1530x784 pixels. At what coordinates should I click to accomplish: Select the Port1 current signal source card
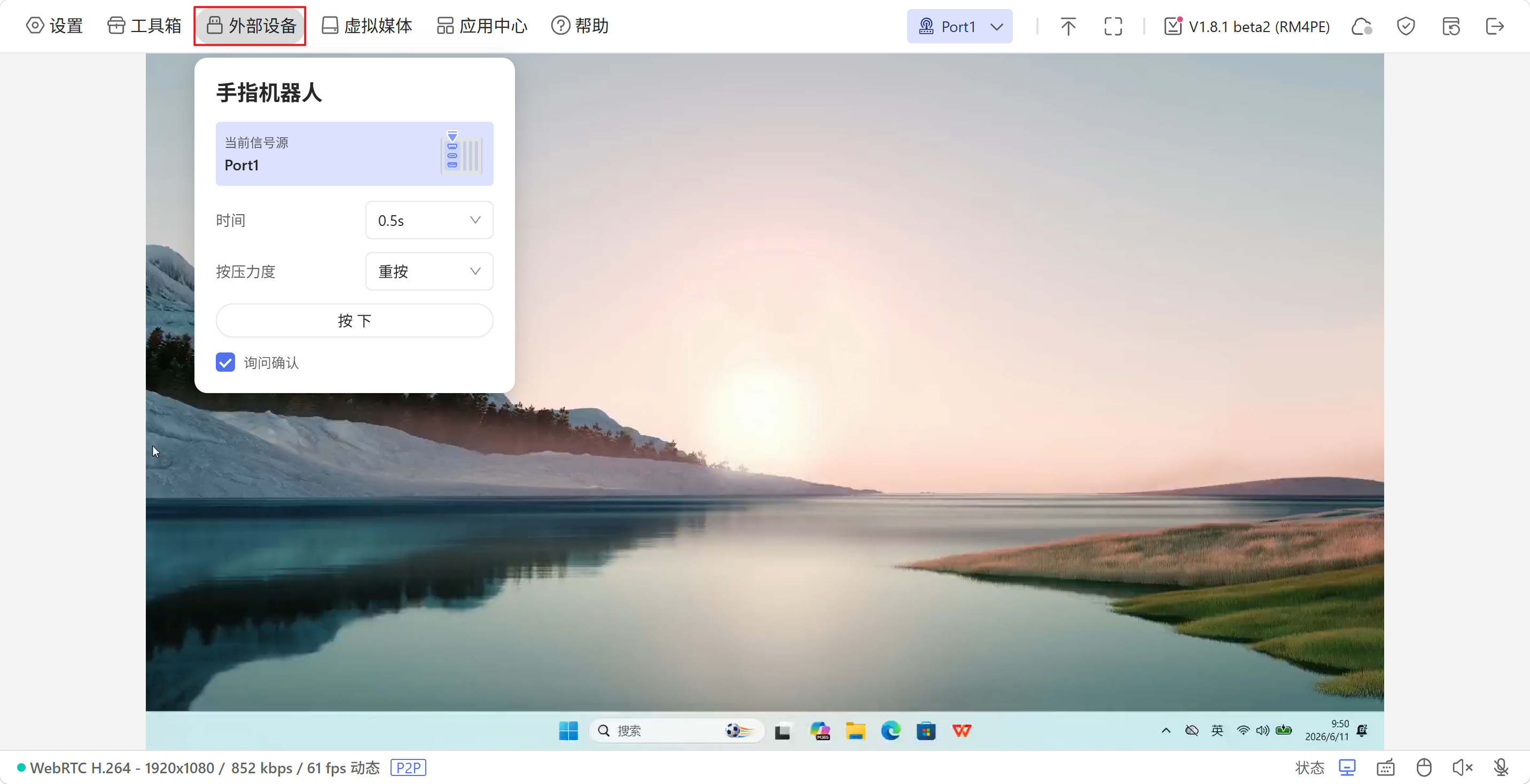pos(354,154)
